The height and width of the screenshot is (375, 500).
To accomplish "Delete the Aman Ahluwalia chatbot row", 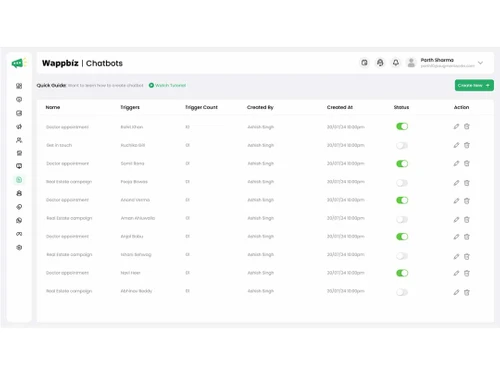I will click(x=467, y=220).
